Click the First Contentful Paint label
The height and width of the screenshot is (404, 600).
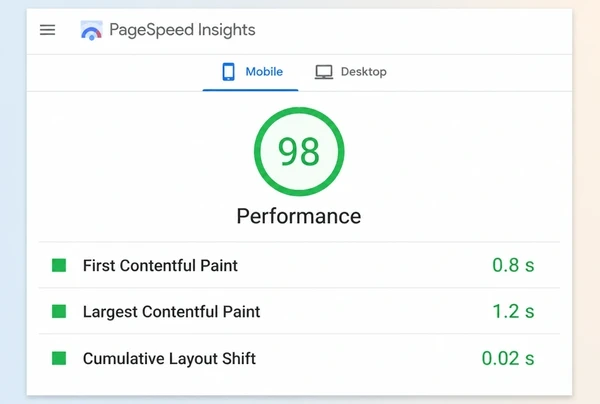pos(160,266)
